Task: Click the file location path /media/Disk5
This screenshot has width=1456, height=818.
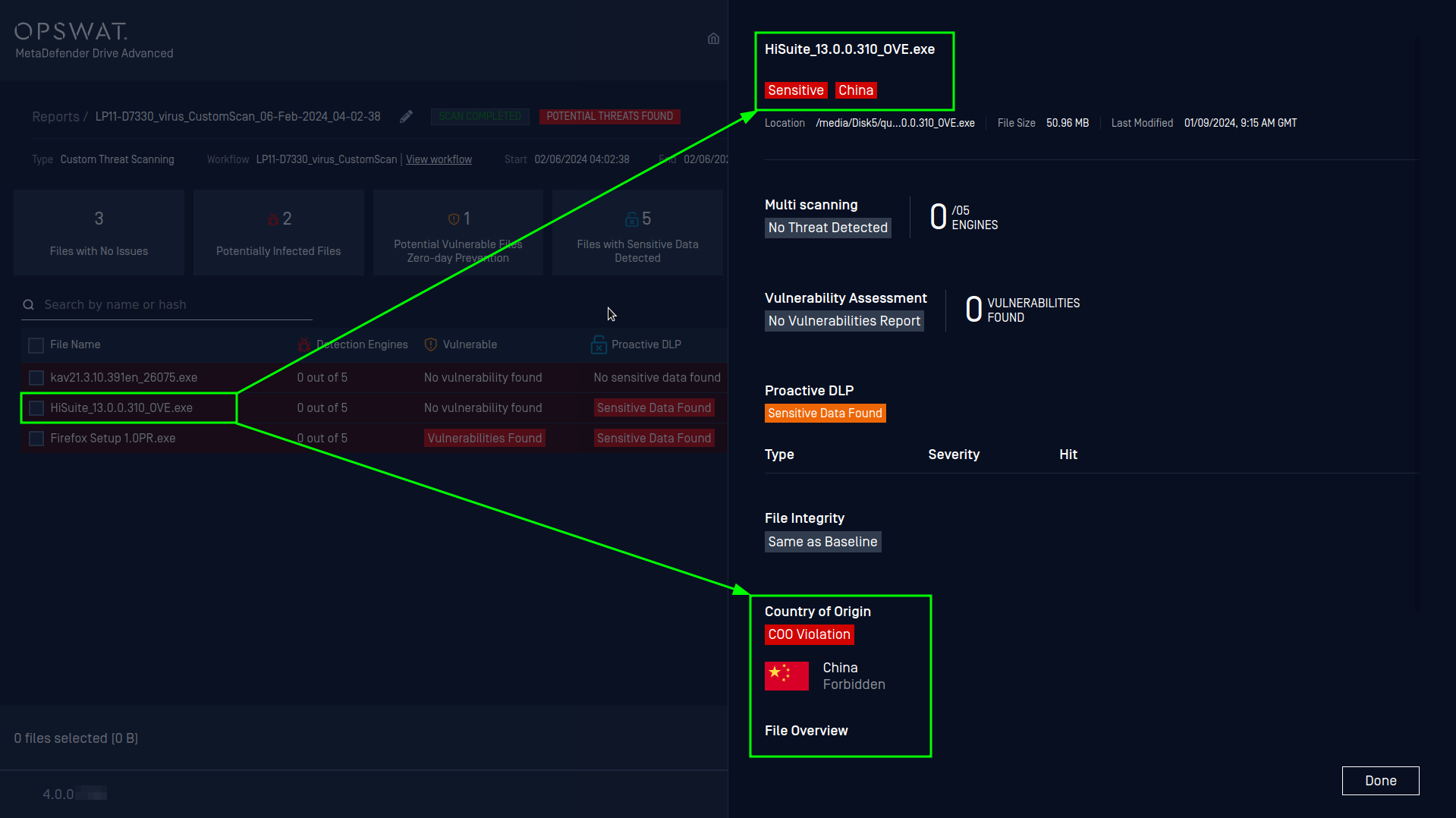Action: (895, 123)
